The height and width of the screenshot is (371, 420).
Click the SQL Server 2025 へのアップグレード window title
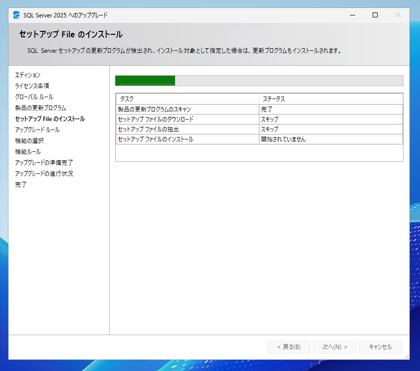[x=65, y=15]
